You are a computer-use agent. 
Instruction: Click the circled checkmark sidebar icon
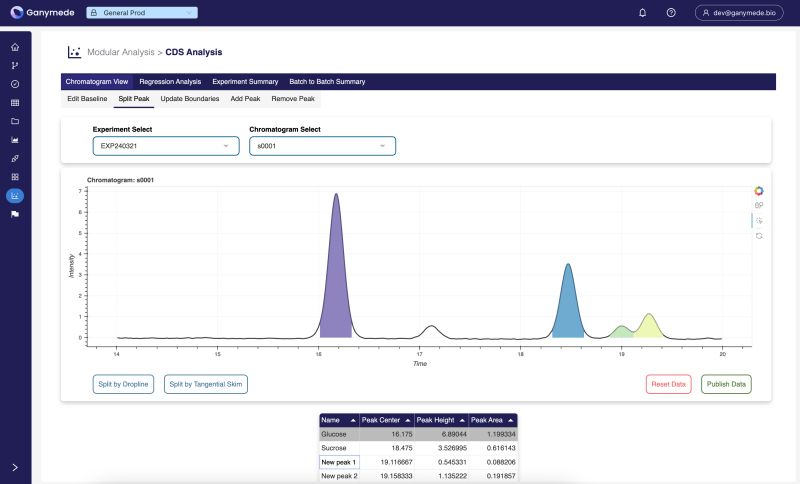(x=15, y=84)
